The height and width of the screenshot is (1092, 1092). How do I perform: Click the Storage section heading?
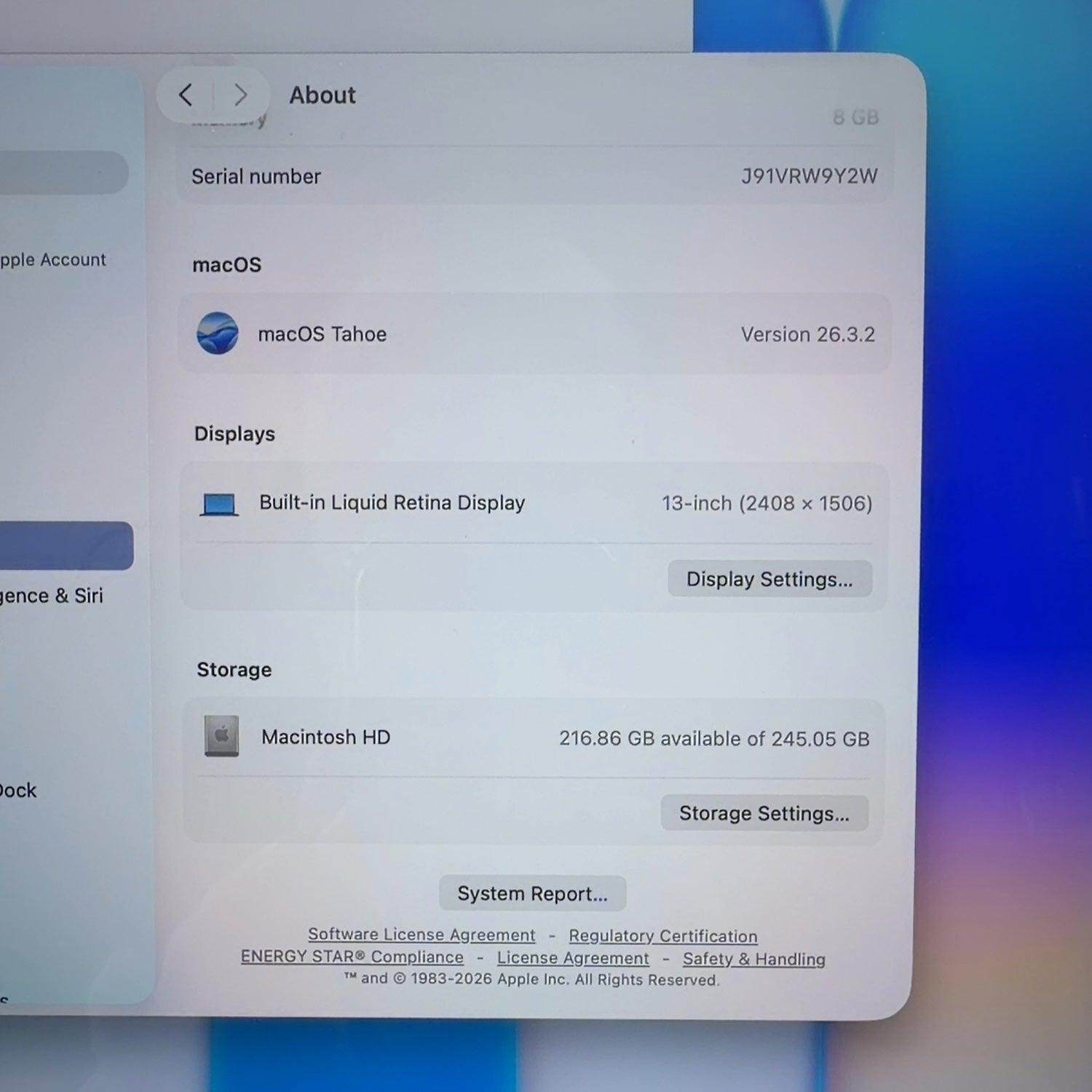click(x=234, y=670)
